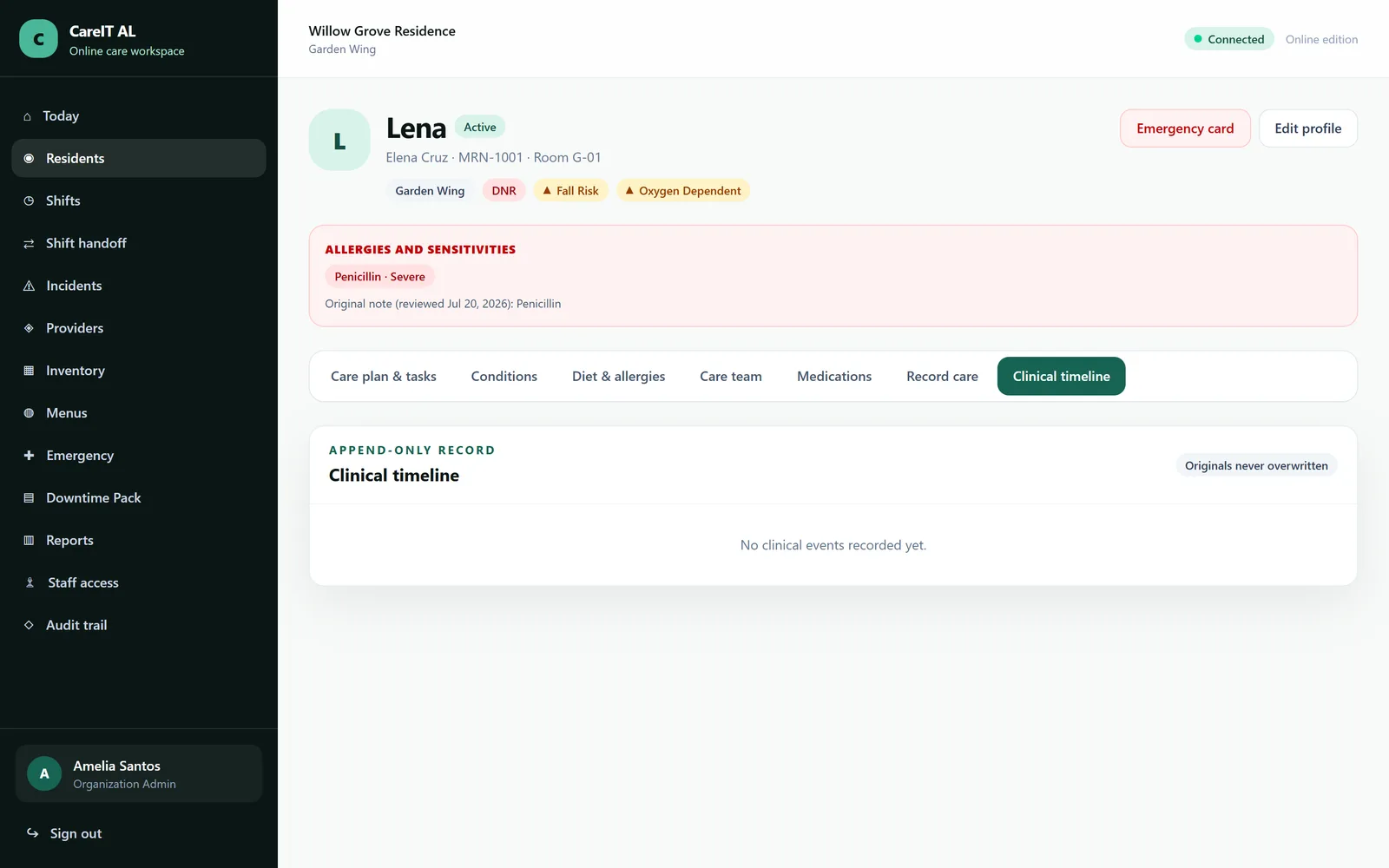Click the Active status badge
The height and width of the screenshot is (868, 1389).
coord(480,127)
